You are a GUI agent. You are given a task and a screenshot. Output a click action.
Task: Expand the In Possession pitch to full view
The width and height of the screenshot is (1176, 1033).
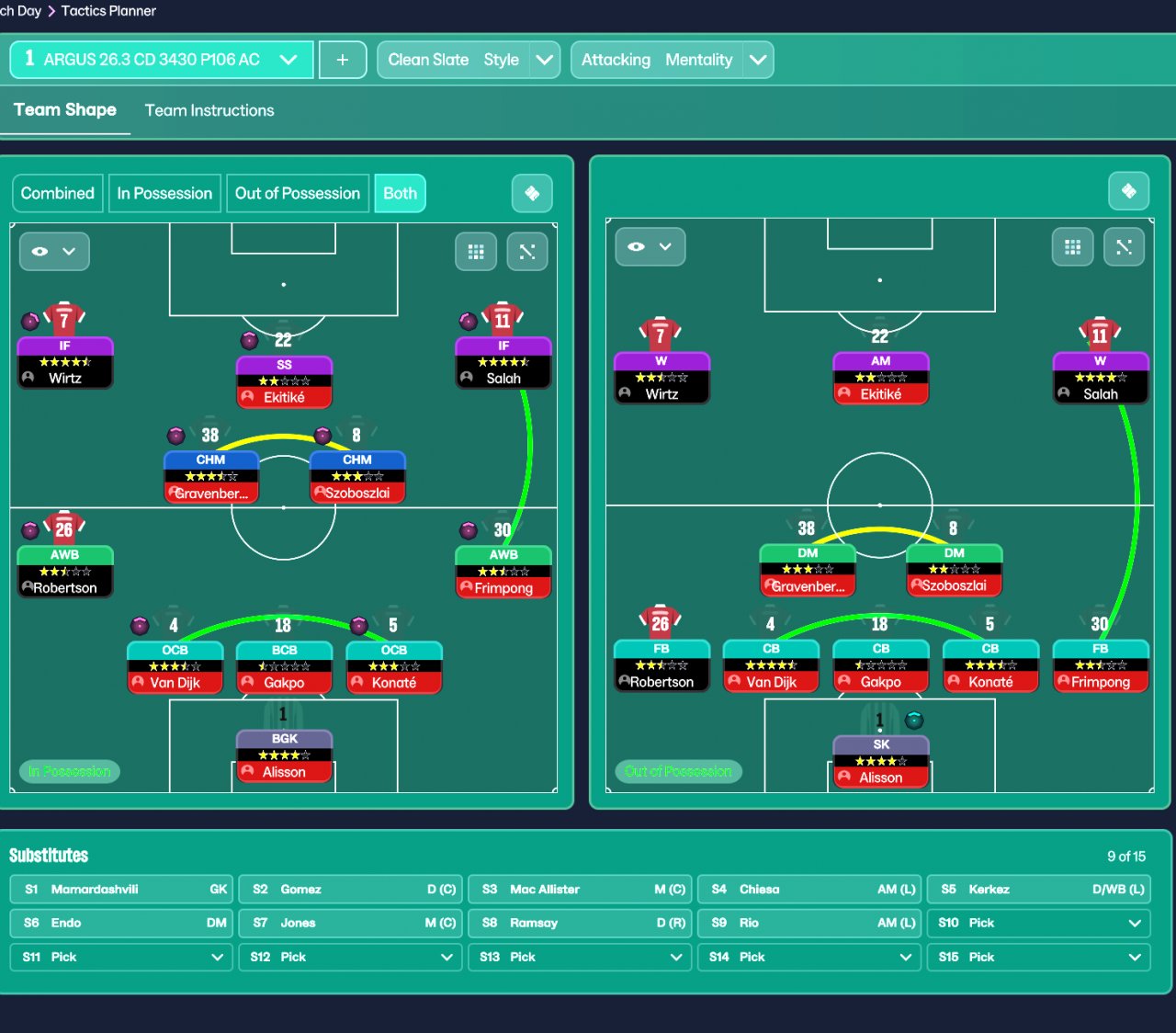pos(527,251)
